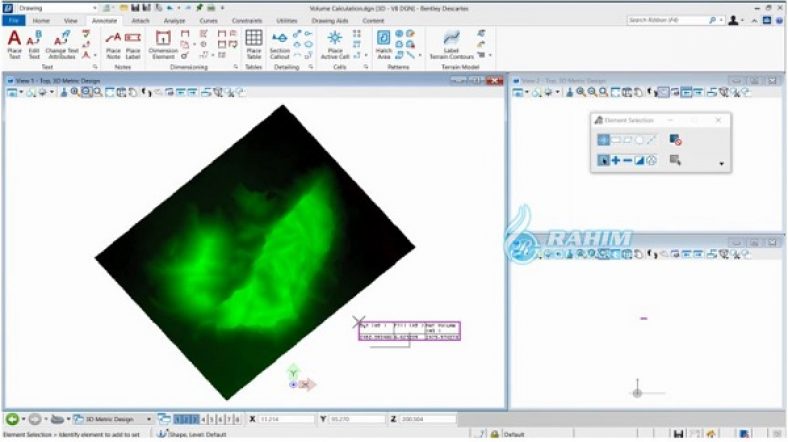Enable Individual selection method in Element Selection
Screen dimensions: 788x442
tap(603, 140)
